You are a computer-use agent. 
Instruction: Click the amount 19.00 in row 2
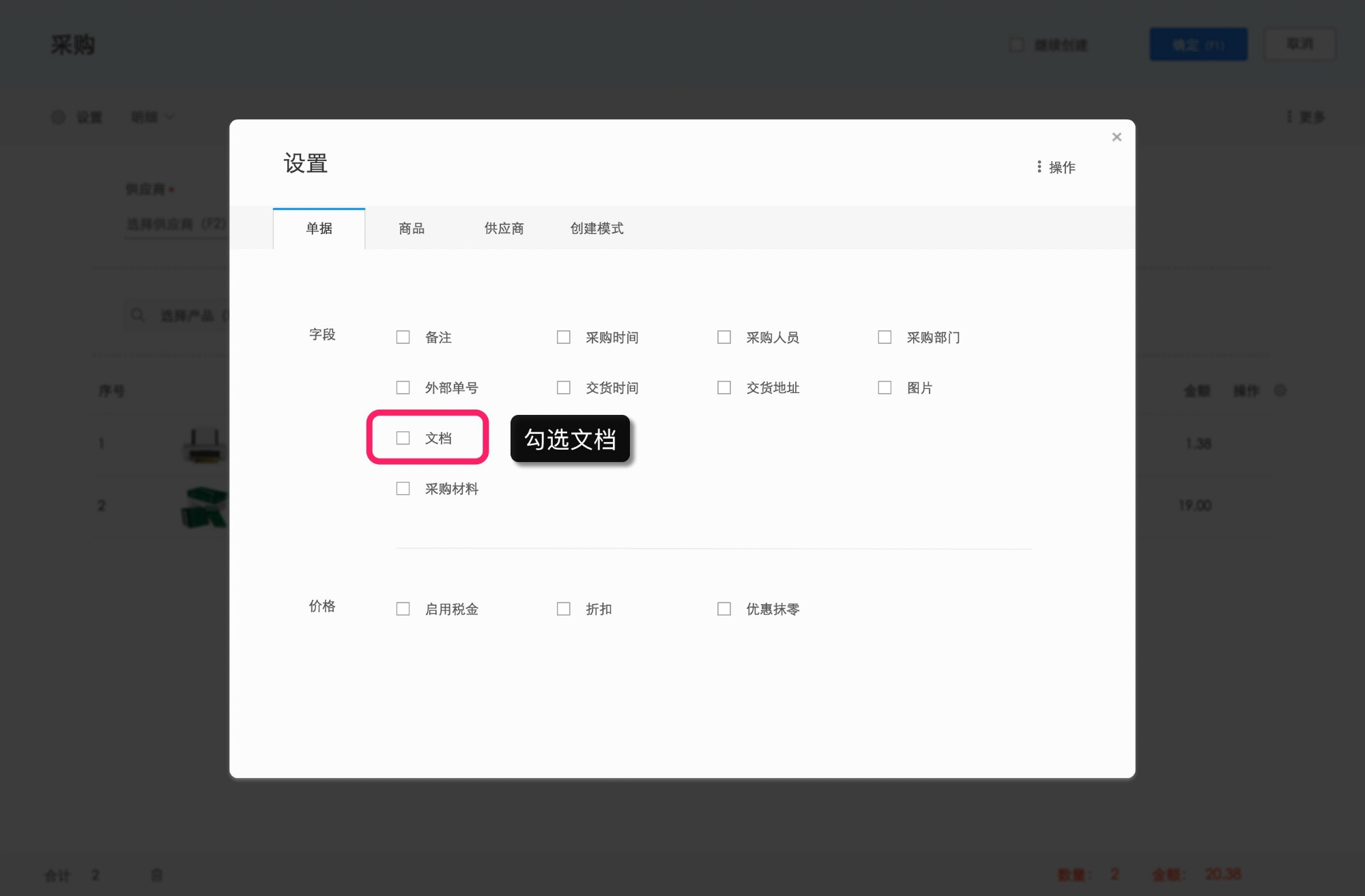pyautogui.click(x=1195, y=505)
